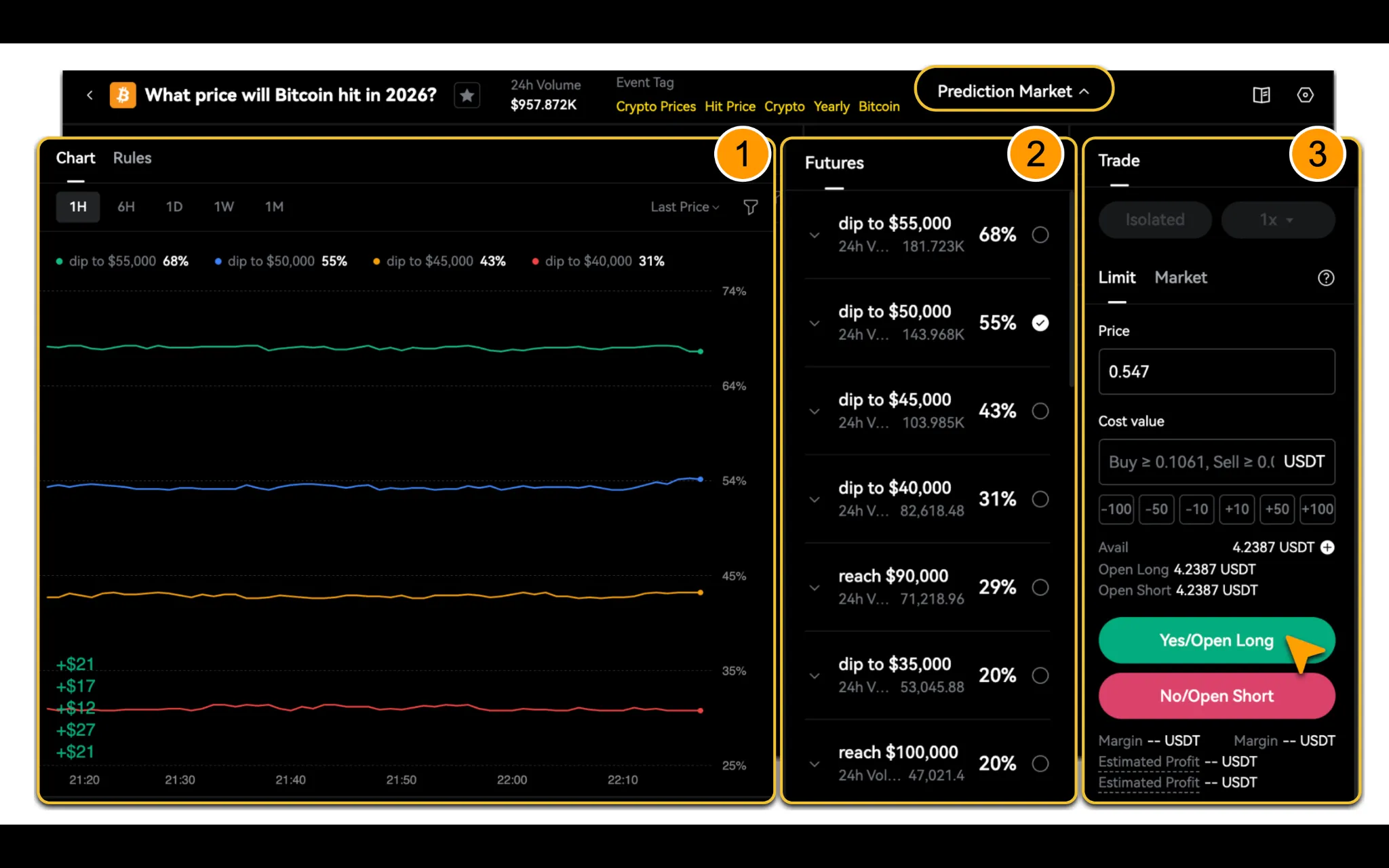Open the guide book icon
This screenshot has width=1389, height=868.
click(1261, 95)
